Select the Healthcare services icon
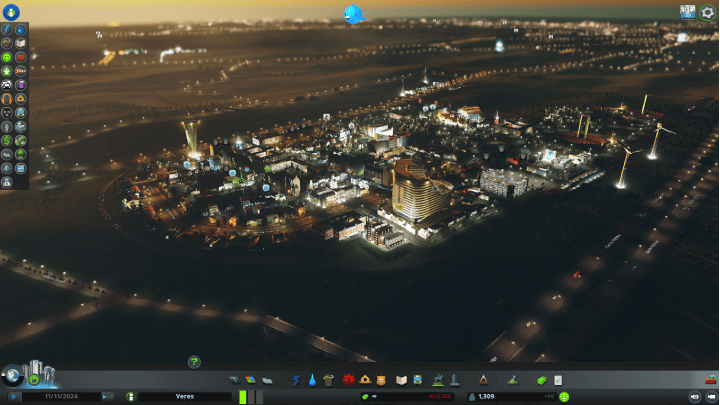 349,380
